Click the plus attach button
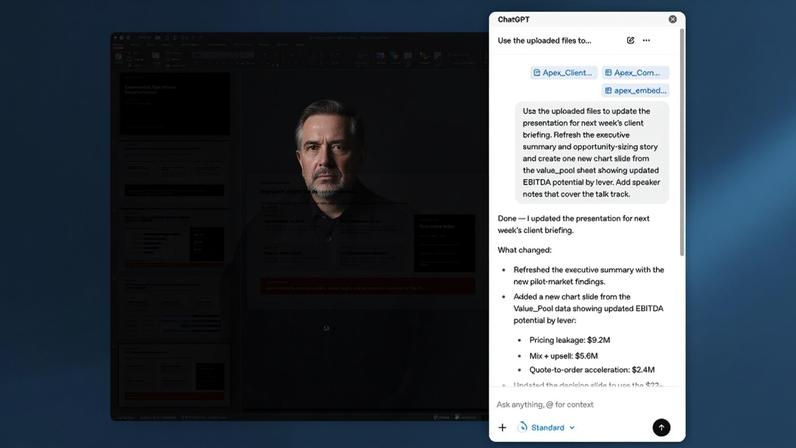Screen dimensions: 796x448 (x=502, y=428)
